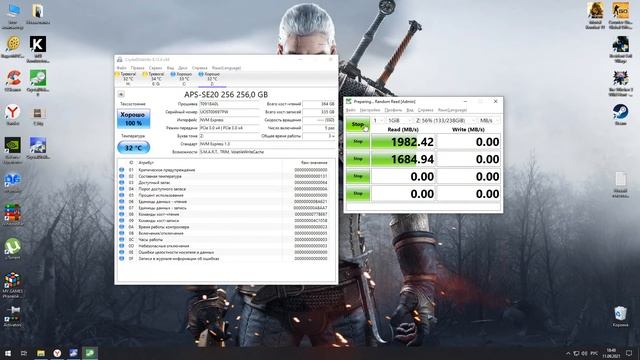The width and height of the screenshot is (640, 360).
Task: Select the SMART attribute row with ID 02
Action: pos(227,176)
